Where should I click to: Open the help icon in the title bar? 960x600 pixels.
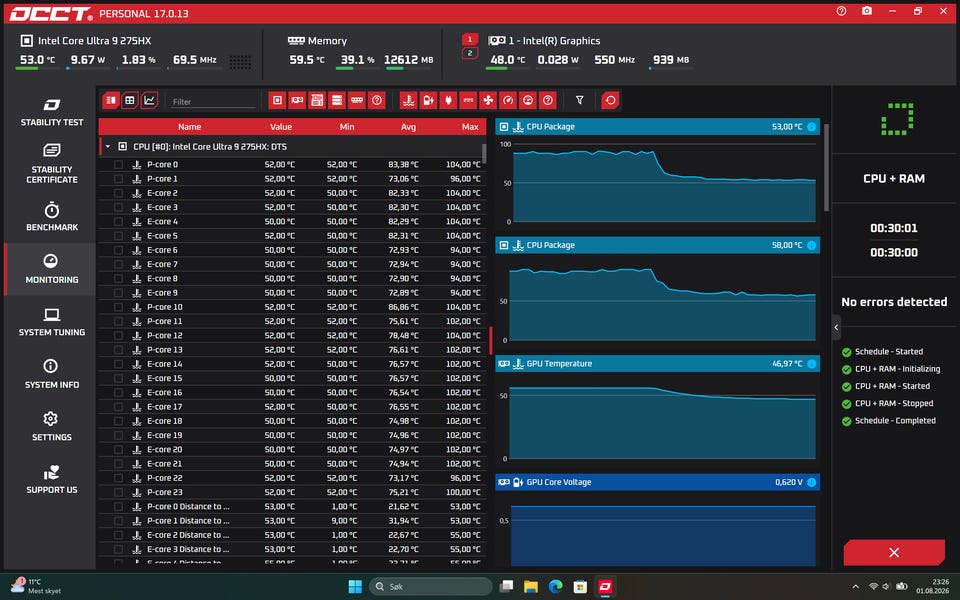click(841, 11)
